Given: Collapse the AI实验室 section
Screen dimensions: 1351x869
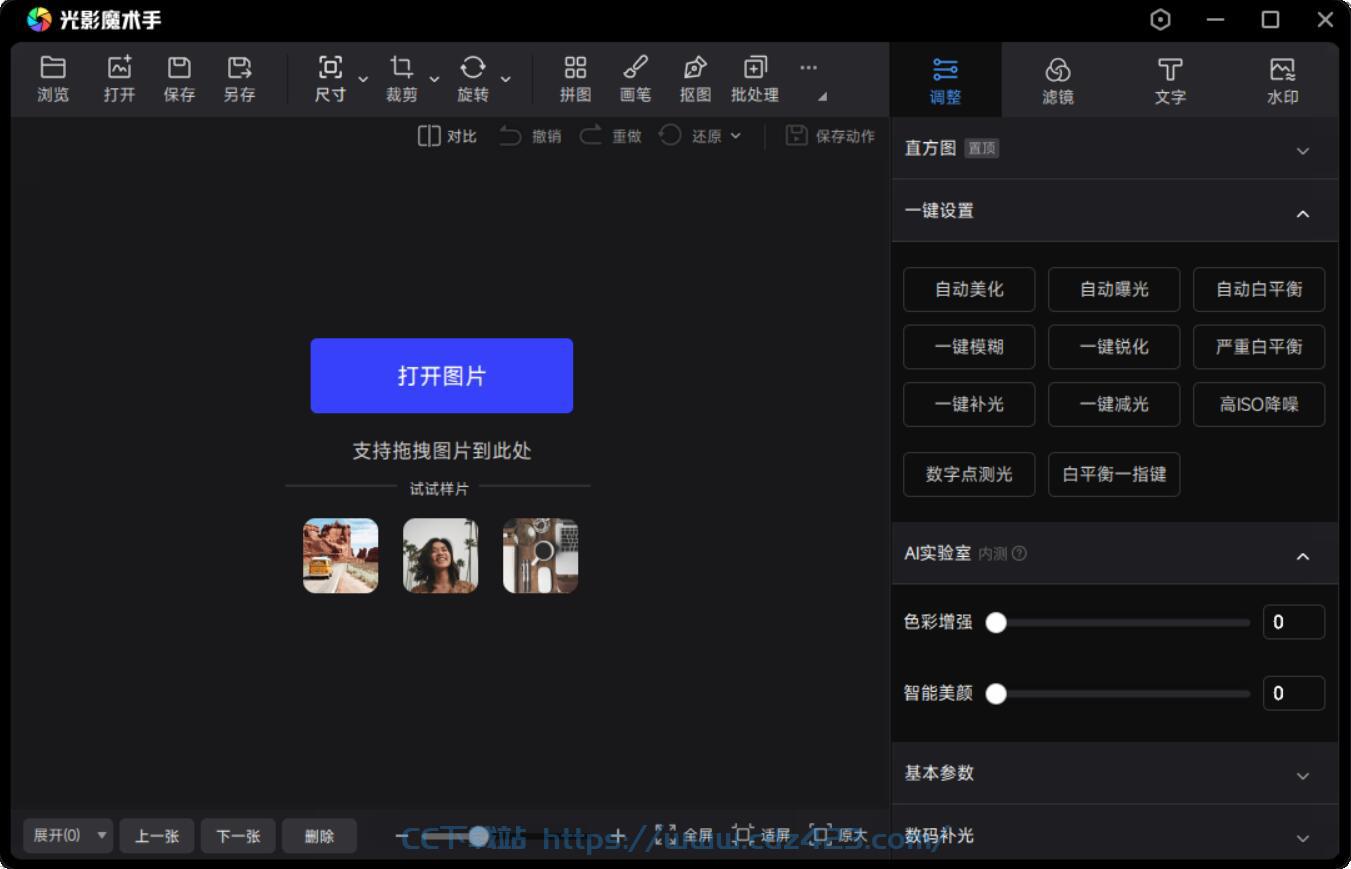Looking at the screenshot, I should (1302, 556).
